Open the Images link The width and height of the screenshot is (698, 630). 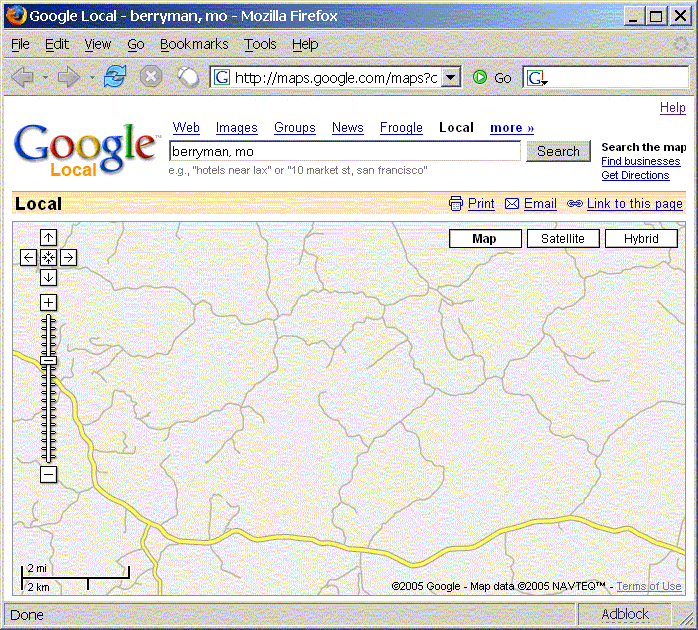(236, 128)
